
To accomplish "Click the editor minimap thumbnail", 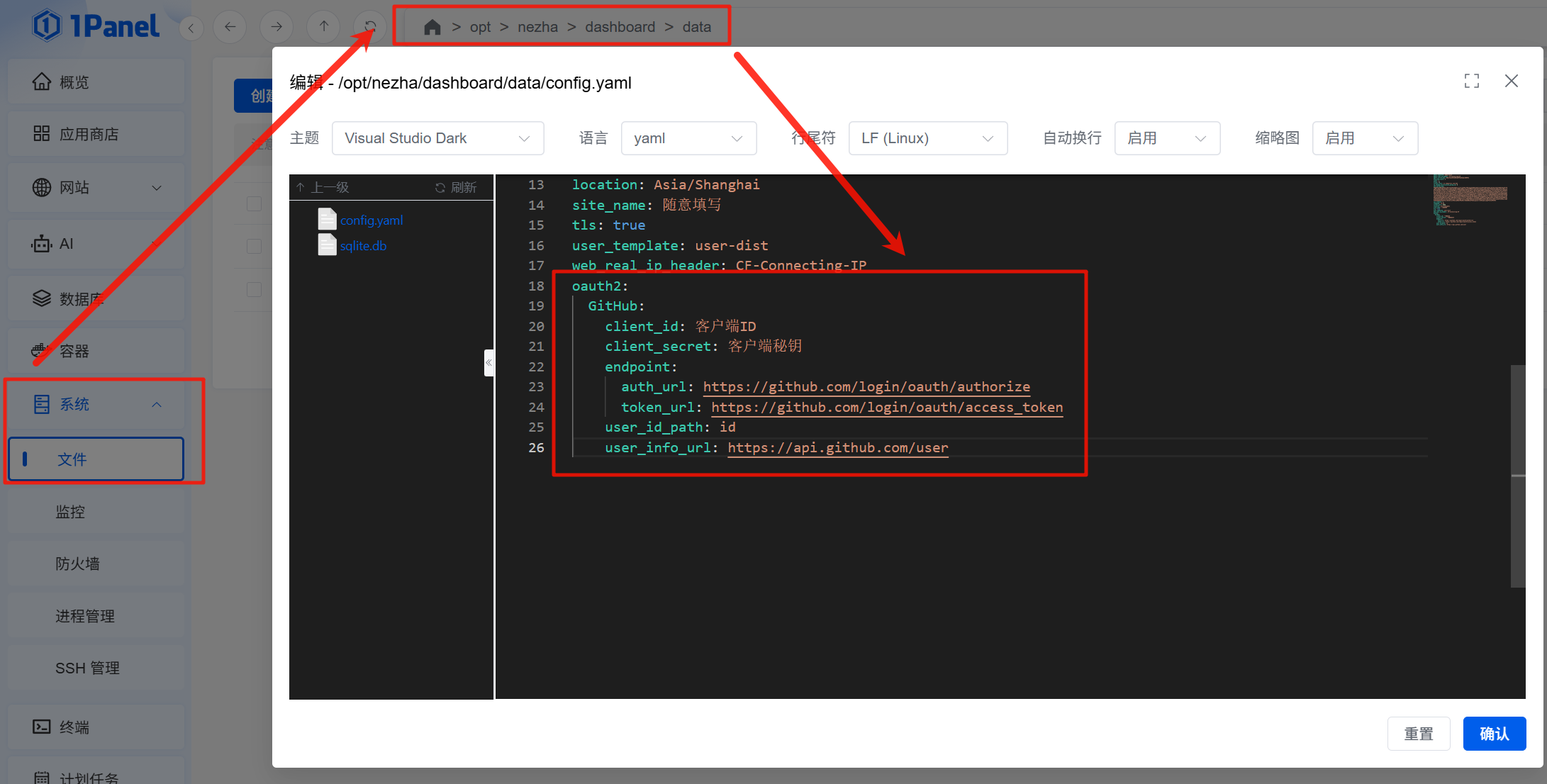I will (x=1470, y=200).
